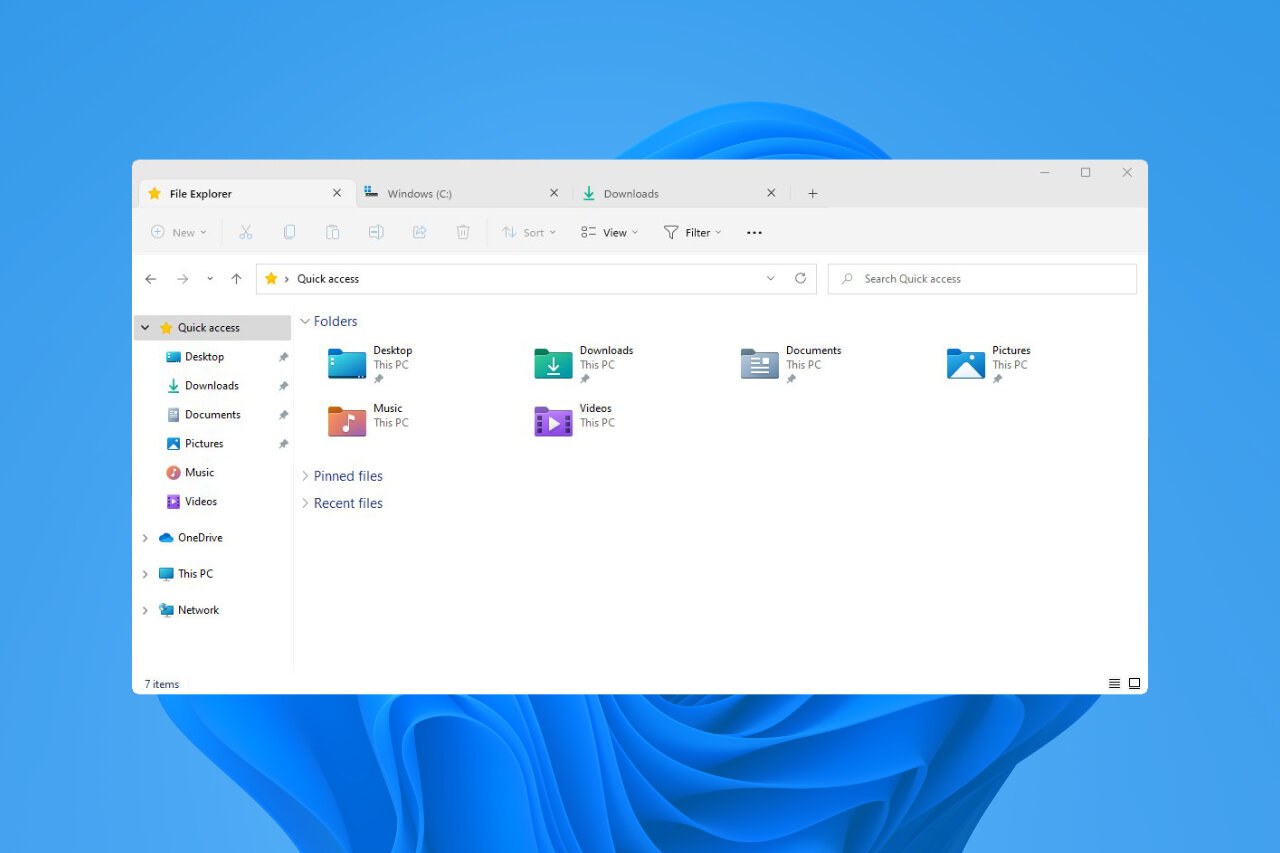The height and width of the screenshot is (853, 1280).
Task: Expand the Recent files section
Action: point(306,503)
